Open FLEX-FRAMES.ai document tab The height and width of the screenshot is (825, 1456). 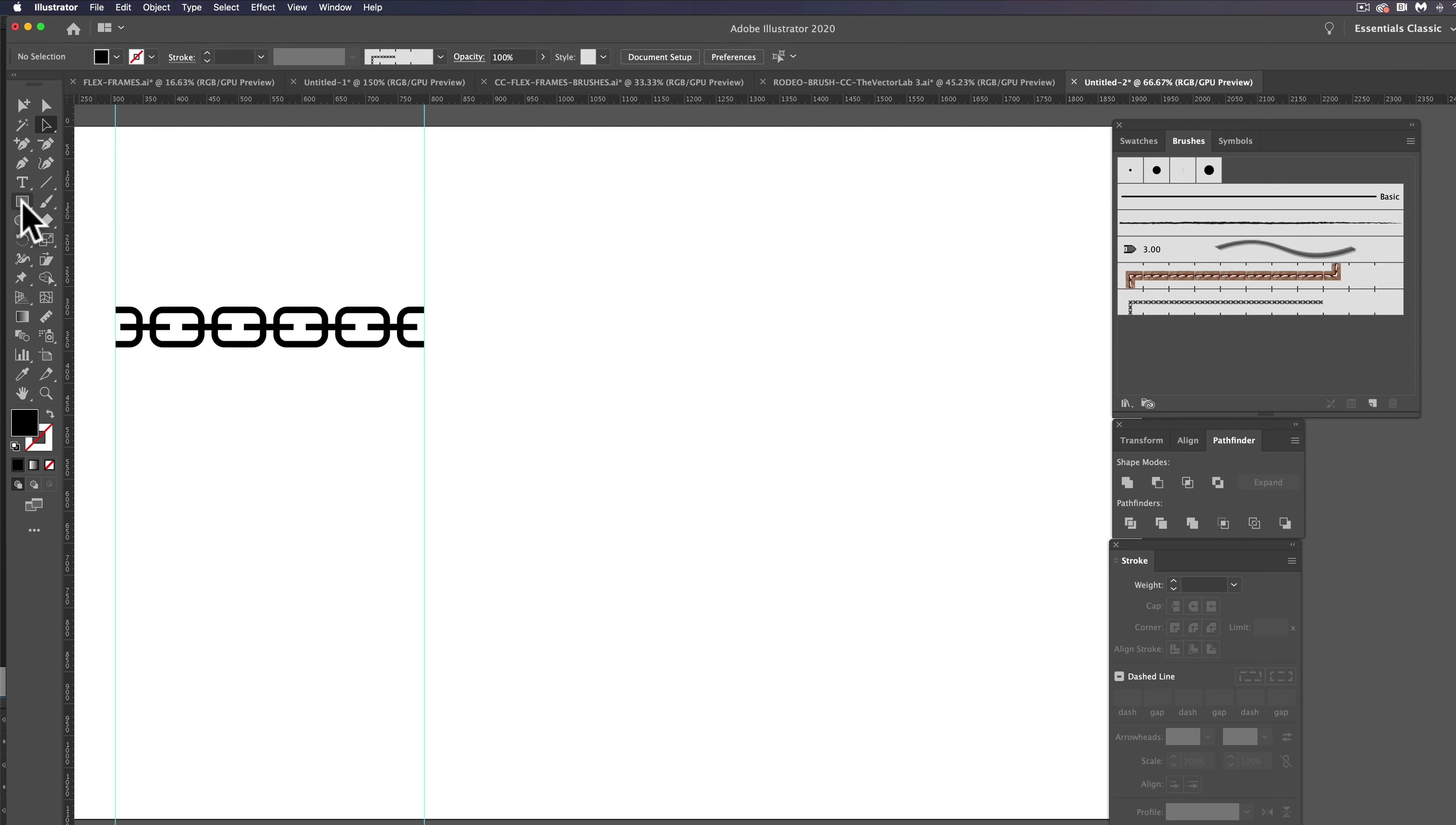[179, 82]
